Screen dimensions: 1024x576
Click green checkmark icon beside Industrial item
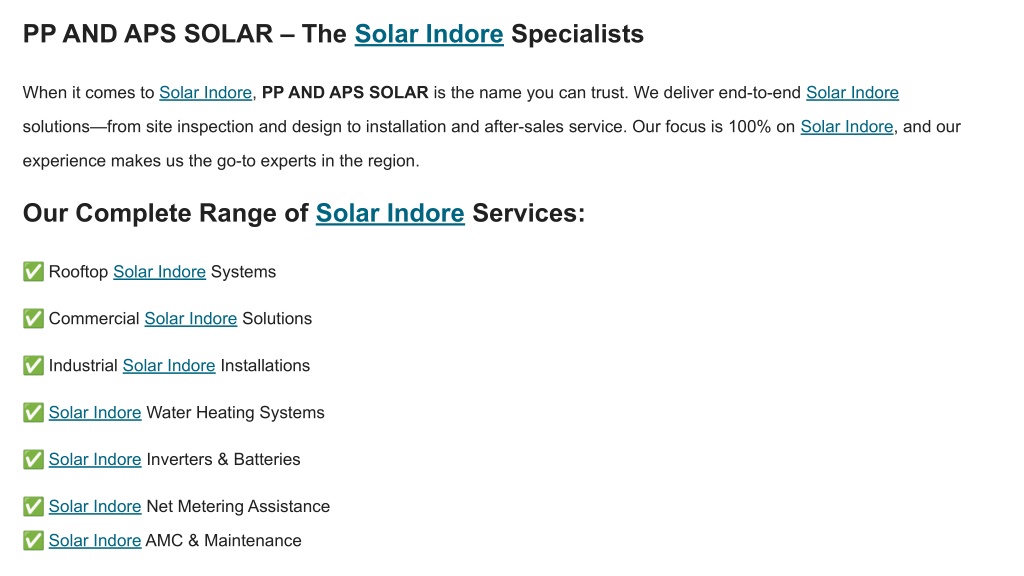pos(33,366)
